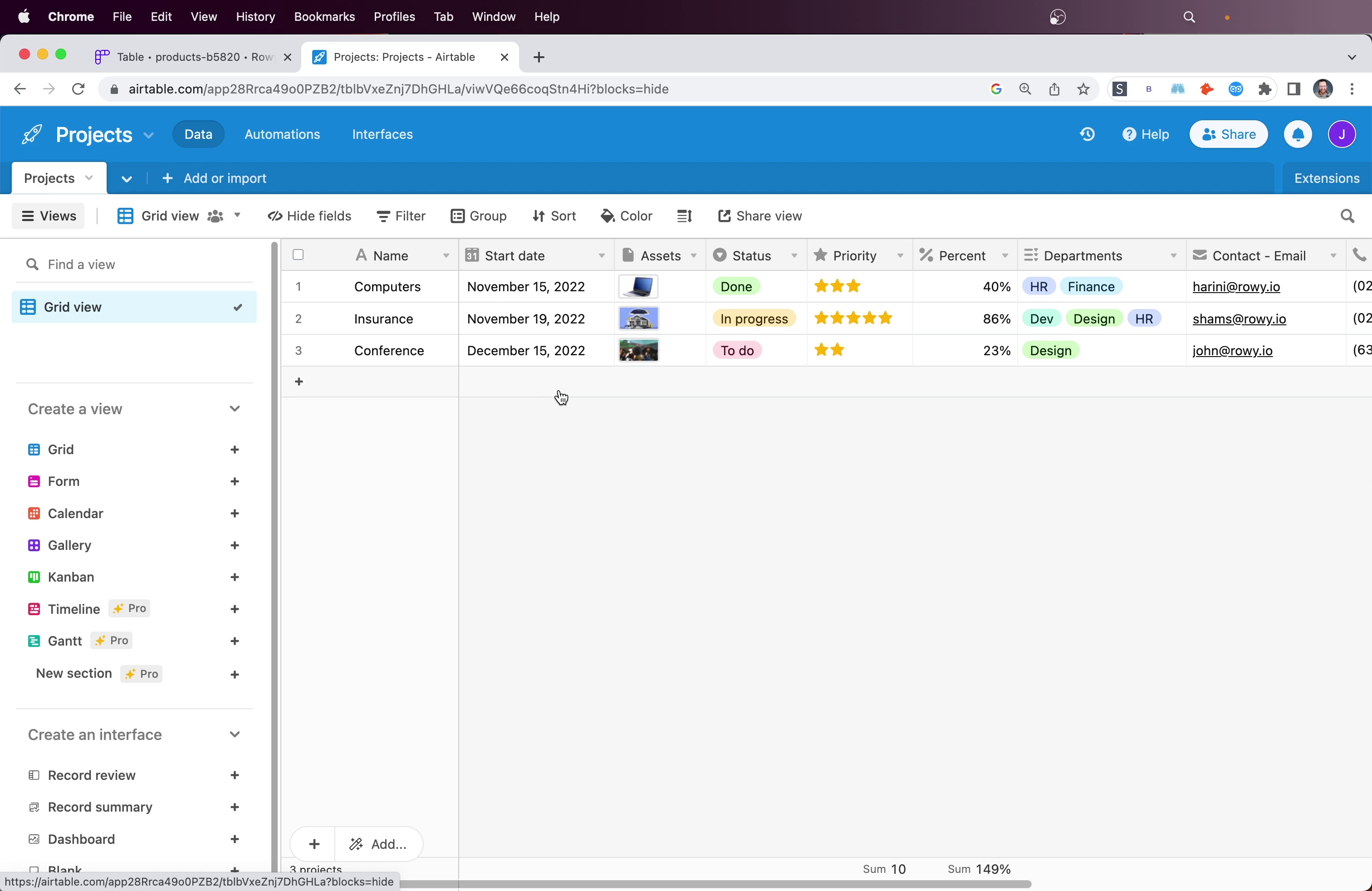1372x891 pixels.
Task: Open Extensions panel
Action: click(1327, 179)
